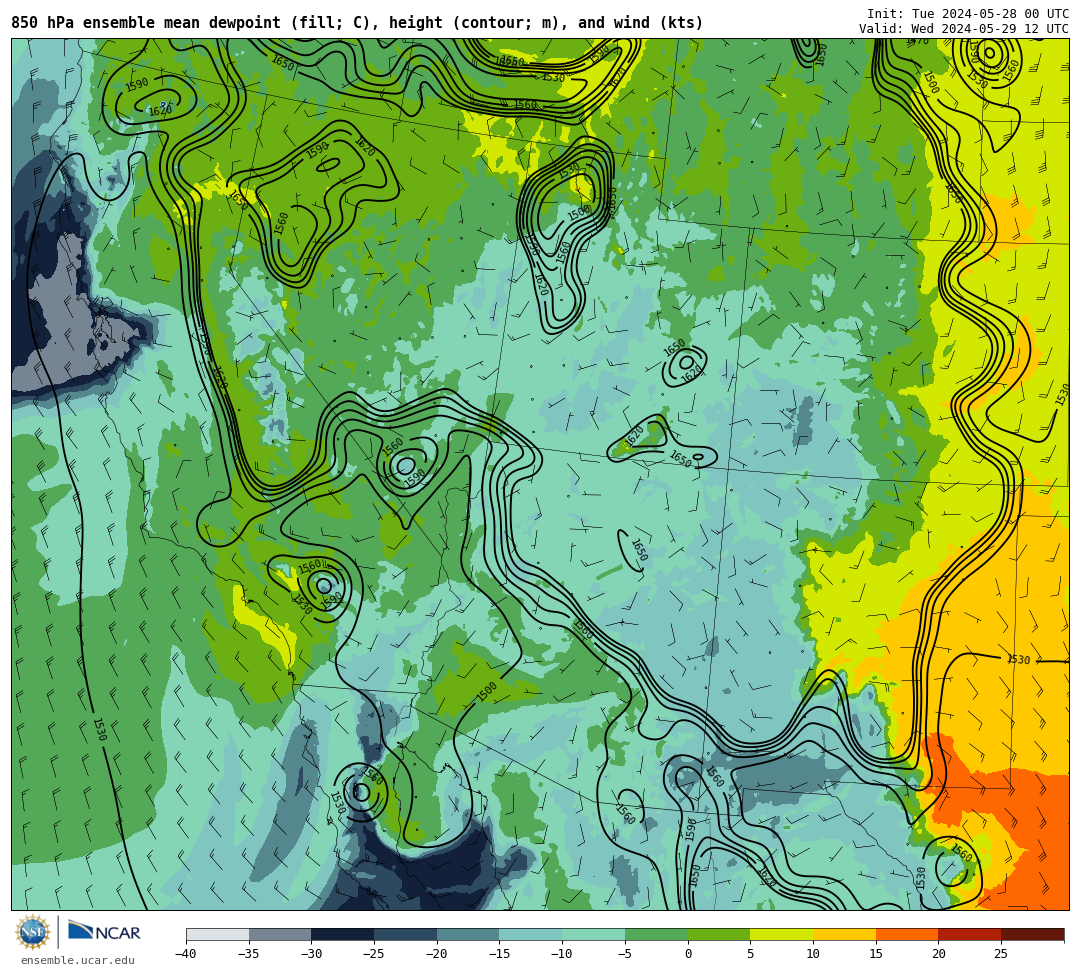Viewport: 1080px width, 973px height.
Task: Click the lightest gray -40 to -35 swatch
Action: [218, 934]
